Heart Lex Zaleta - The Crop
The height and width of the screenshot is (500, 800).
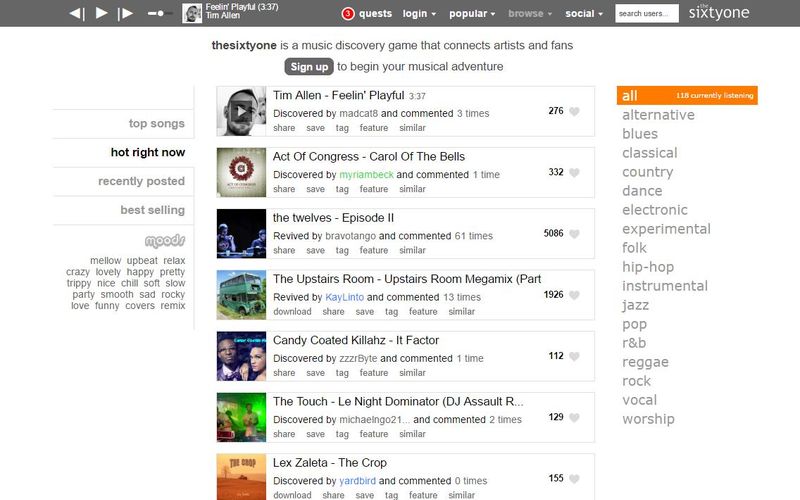574,479
